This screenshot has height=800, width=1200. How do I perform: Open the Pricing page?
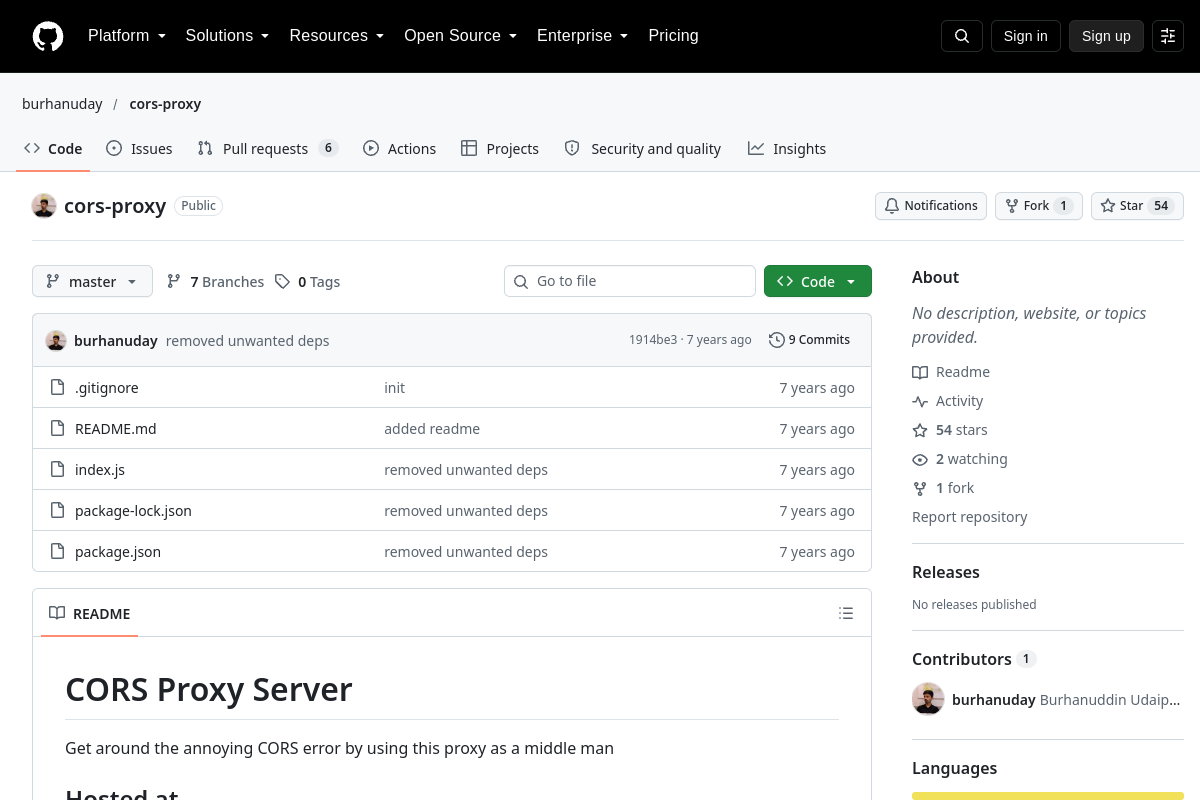(x=673, y=36)
